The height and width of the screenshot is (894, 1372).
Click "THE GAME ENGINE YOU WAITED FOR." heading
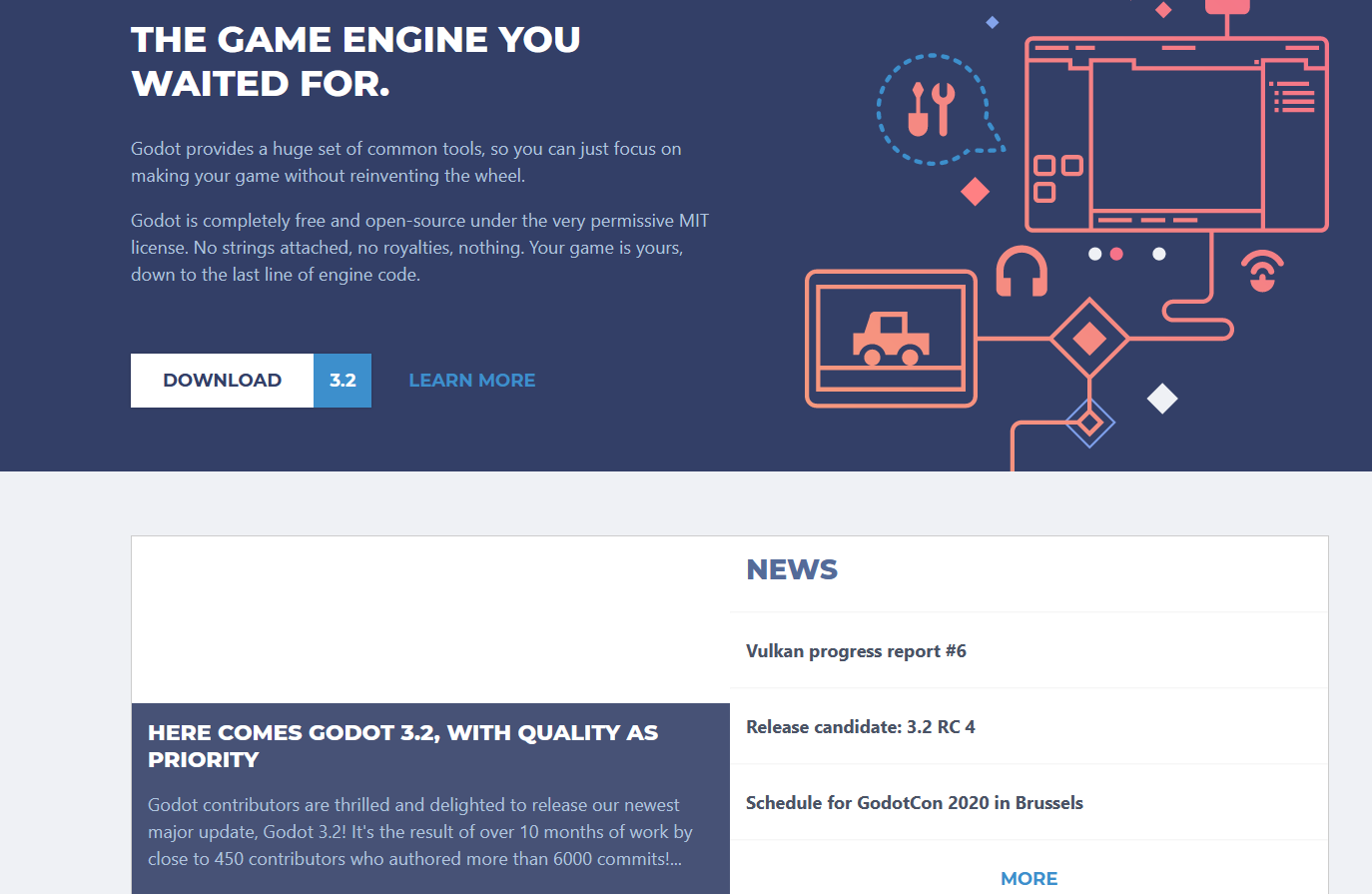pos(355,61)
